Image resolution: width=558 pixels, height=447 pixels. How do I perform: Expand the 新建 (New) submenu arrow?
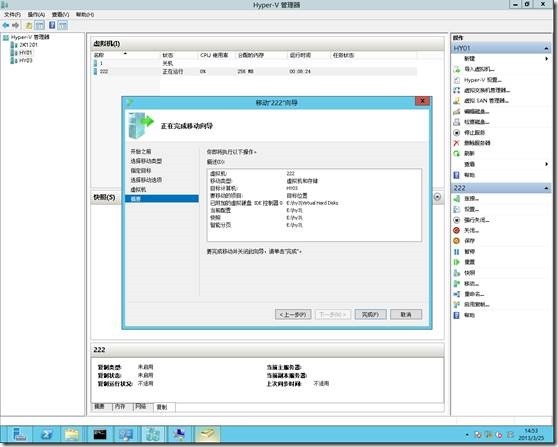(547, 59)
